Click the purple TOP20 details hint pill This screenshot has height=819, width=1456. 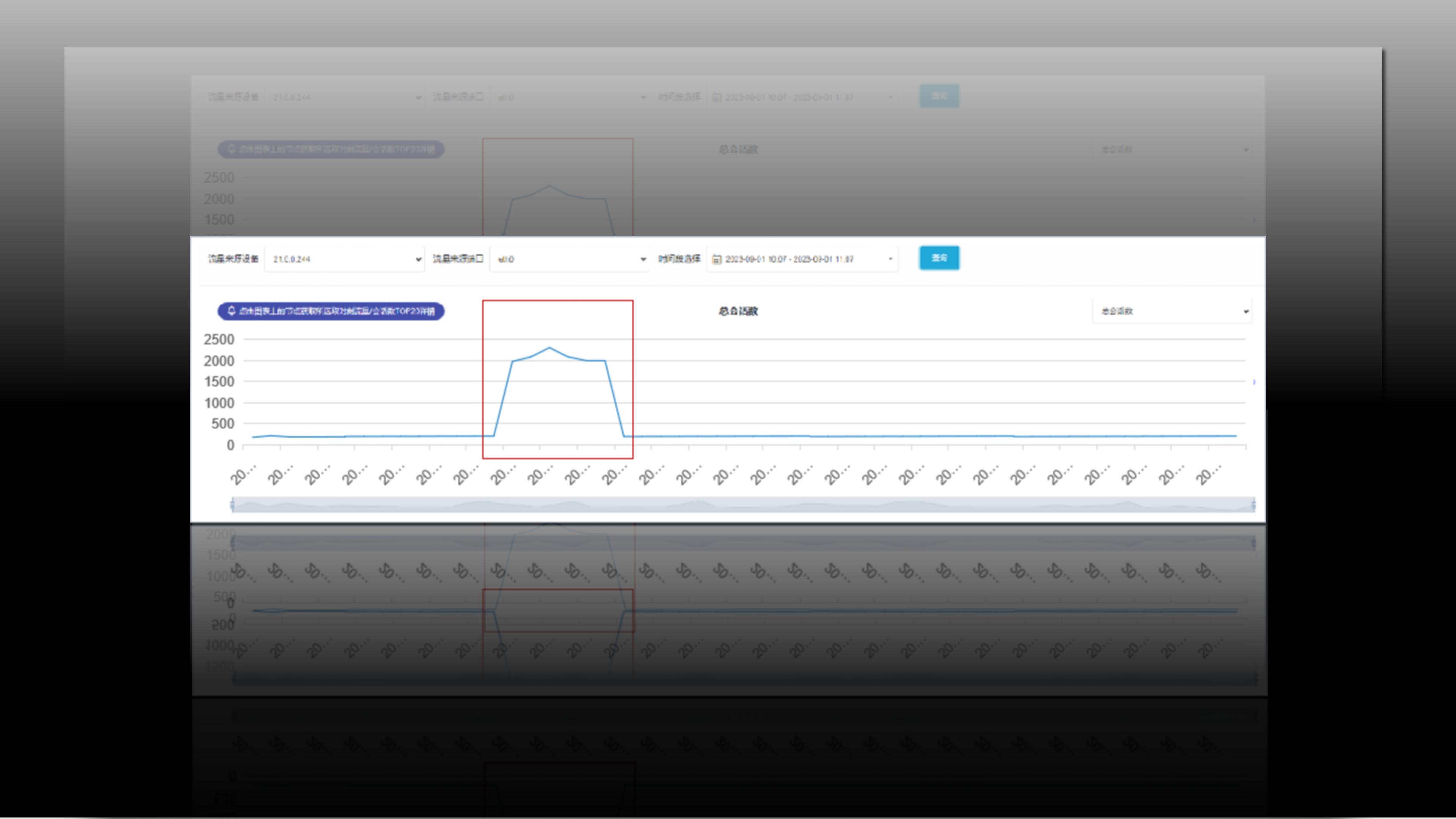(x=331, y=311)
